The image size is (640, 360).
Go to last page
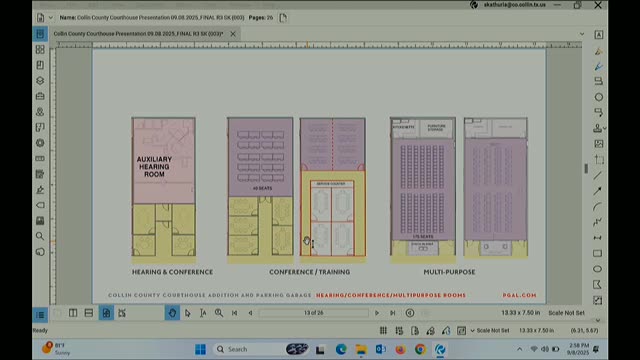(x=392, y=313)
